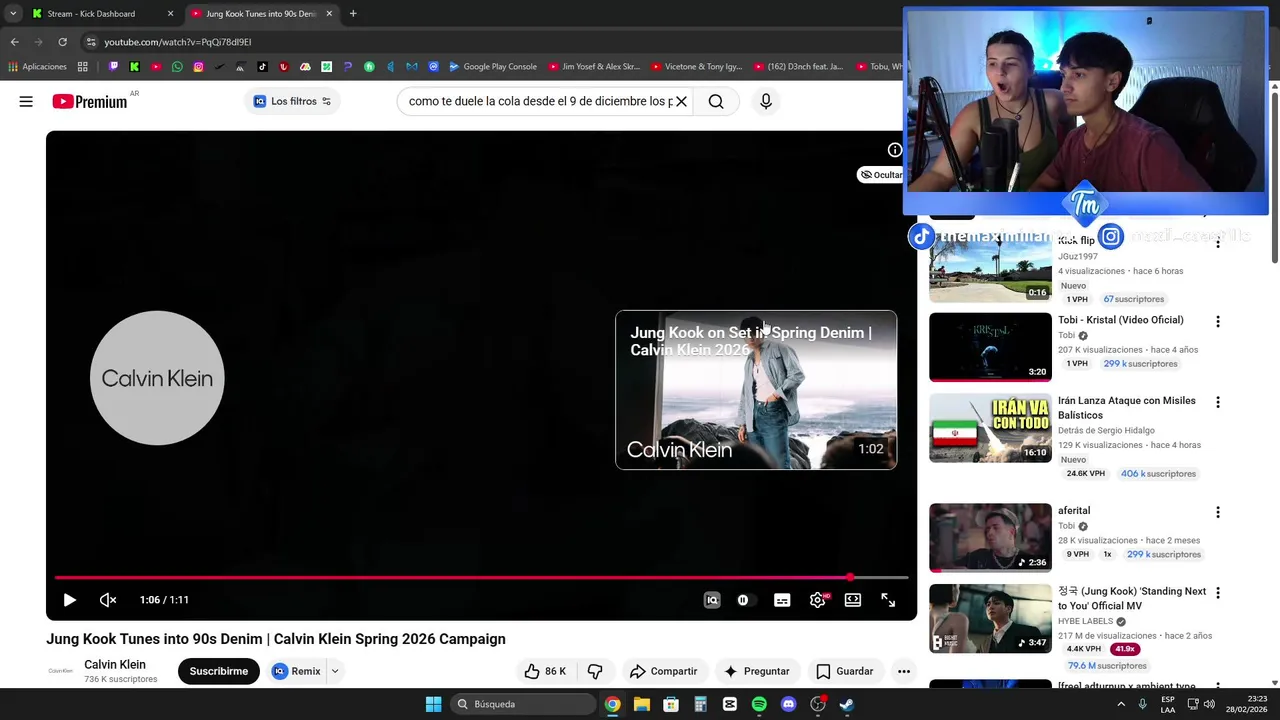Seek on the red video progress bar

tap(481, 578)
